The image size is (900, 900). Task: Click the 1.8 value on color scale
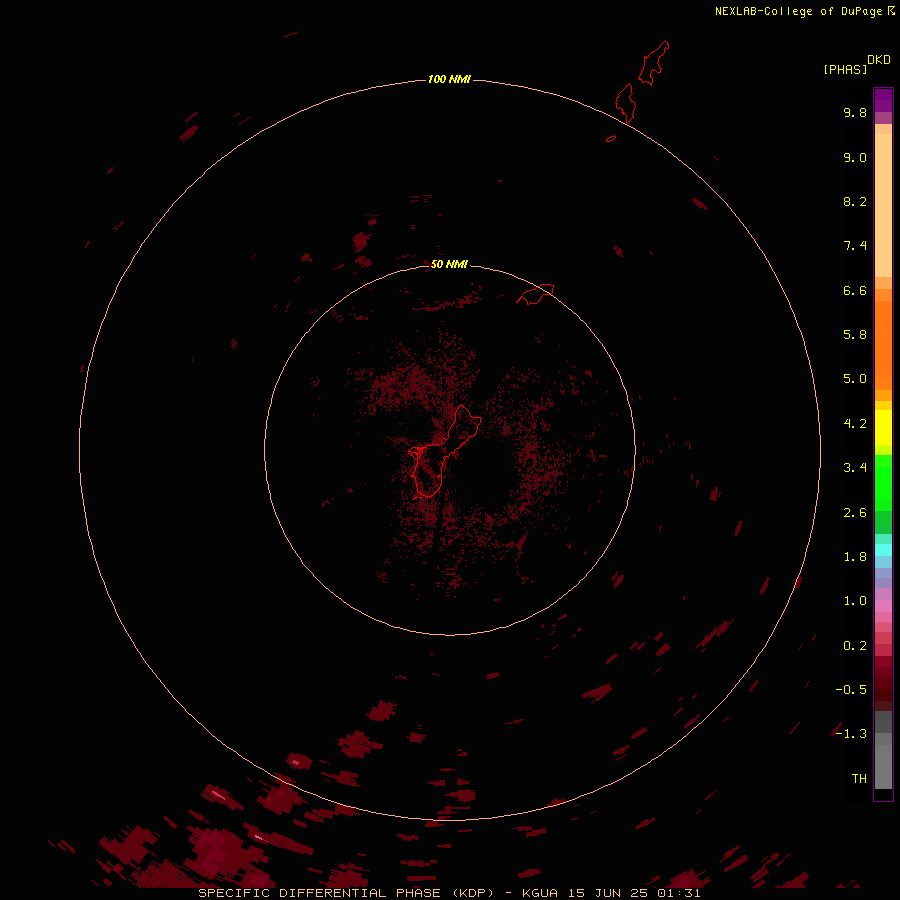coord(855,557)
